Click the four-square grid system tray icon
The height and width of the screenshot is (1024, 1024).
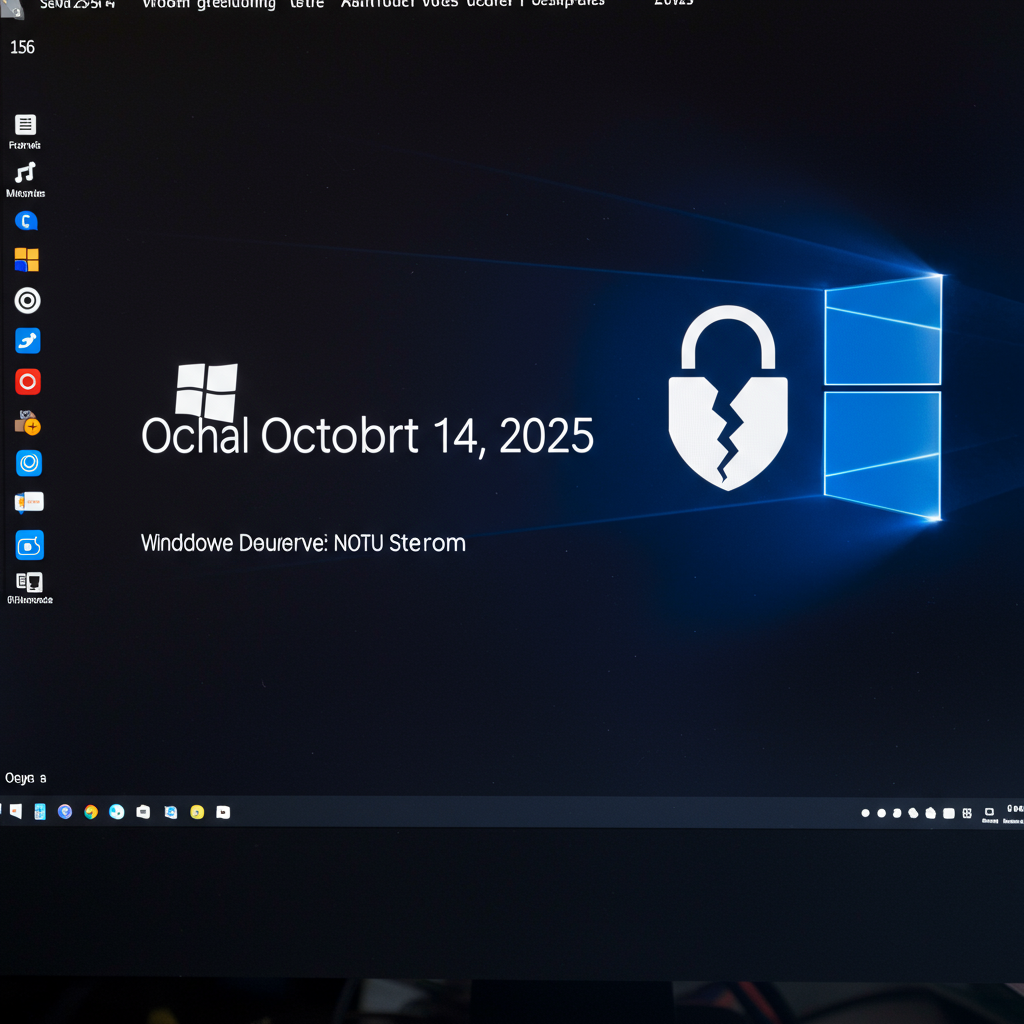click(x=967, y=813)
